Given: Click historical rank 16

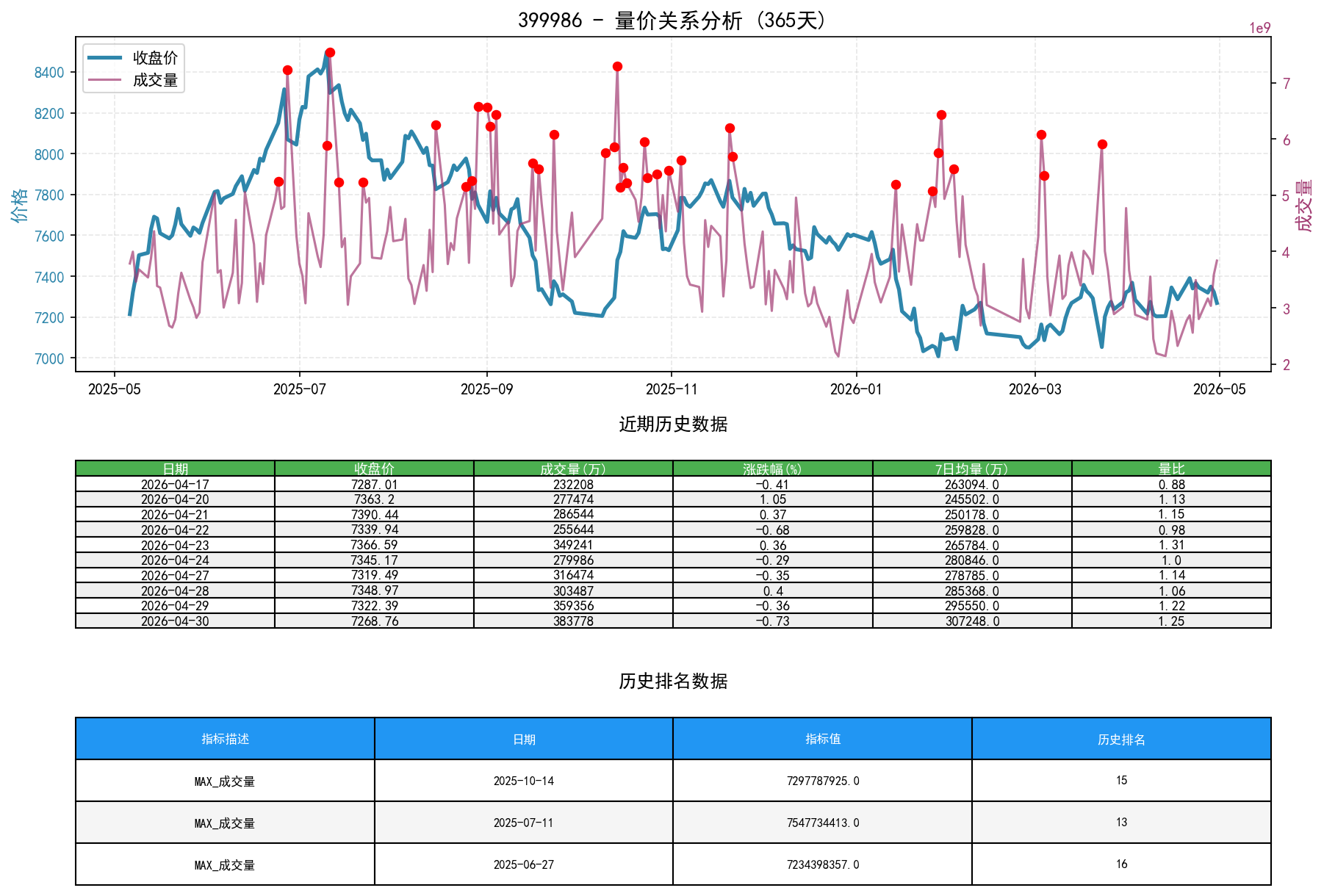Looking at the screenshot, I should pyautogui.click(x=1121, y=864).
